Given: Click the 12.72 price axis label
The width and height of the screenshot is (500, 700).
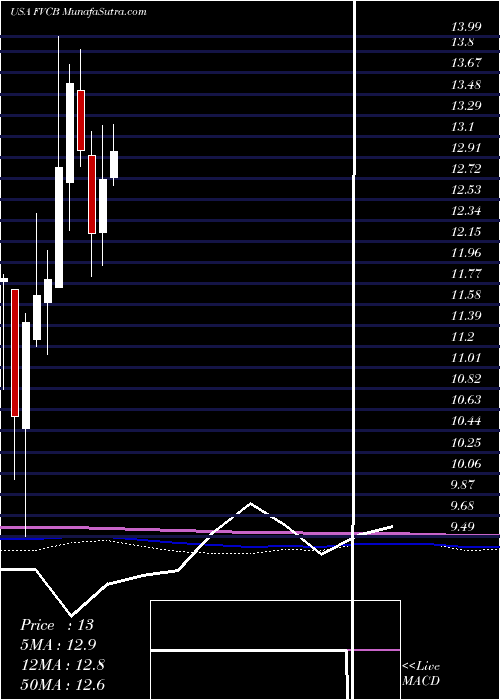Looking at the screenshot, I should pos(466,168).
